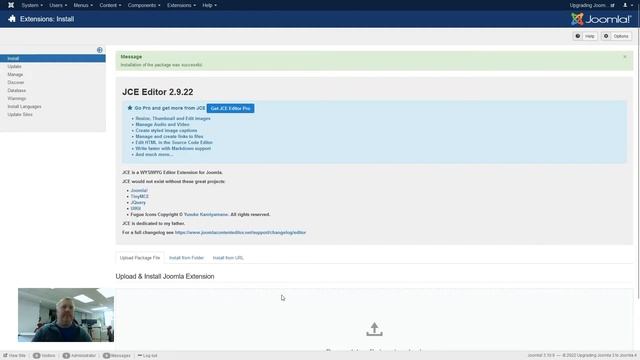Toggle the sidebar collapse arrow icon
The image size is (640, 360).
[x=100, y=50]
